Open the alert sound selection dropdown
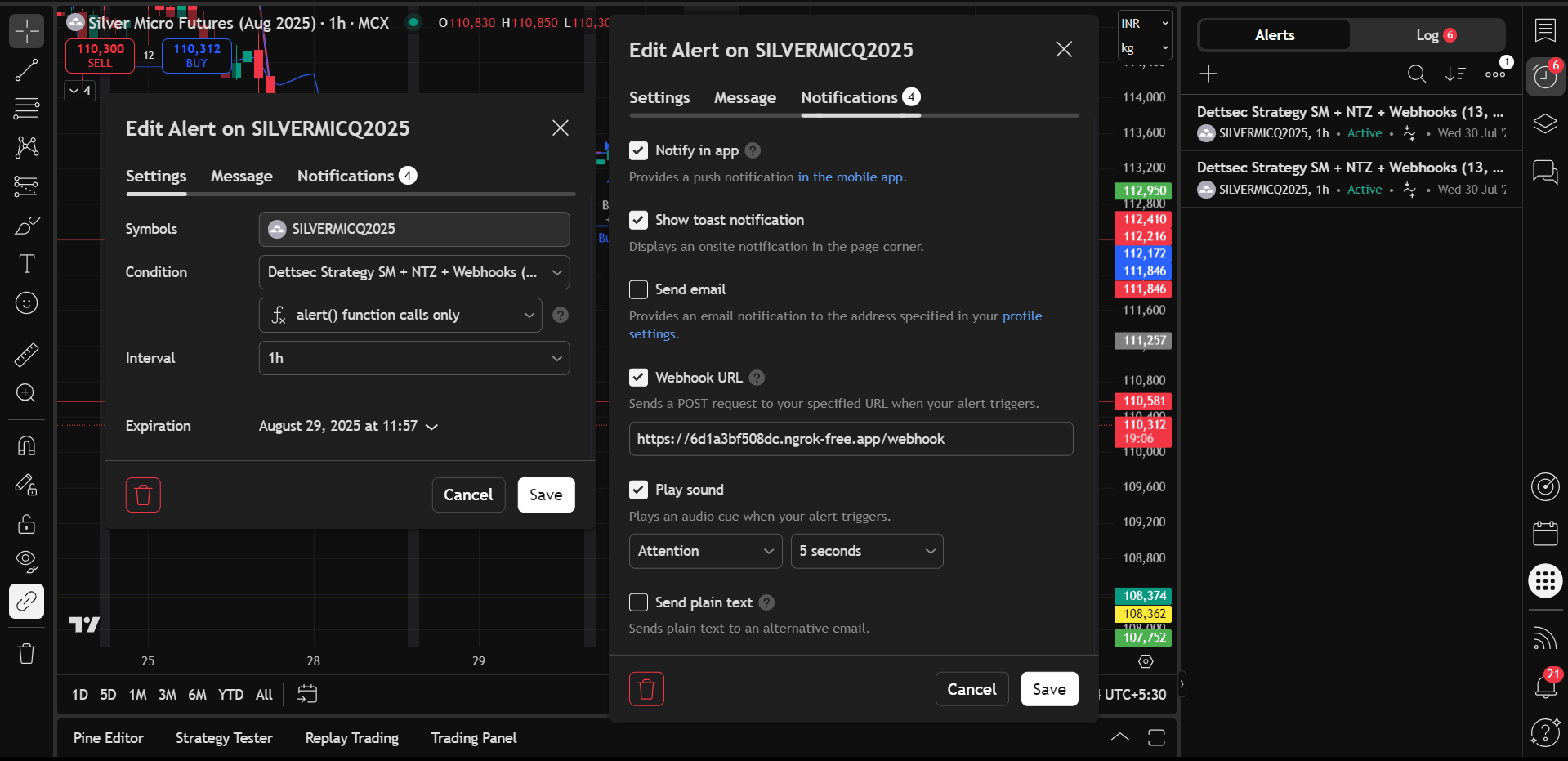The image size is (1568, 761). [x=705, y=551]
